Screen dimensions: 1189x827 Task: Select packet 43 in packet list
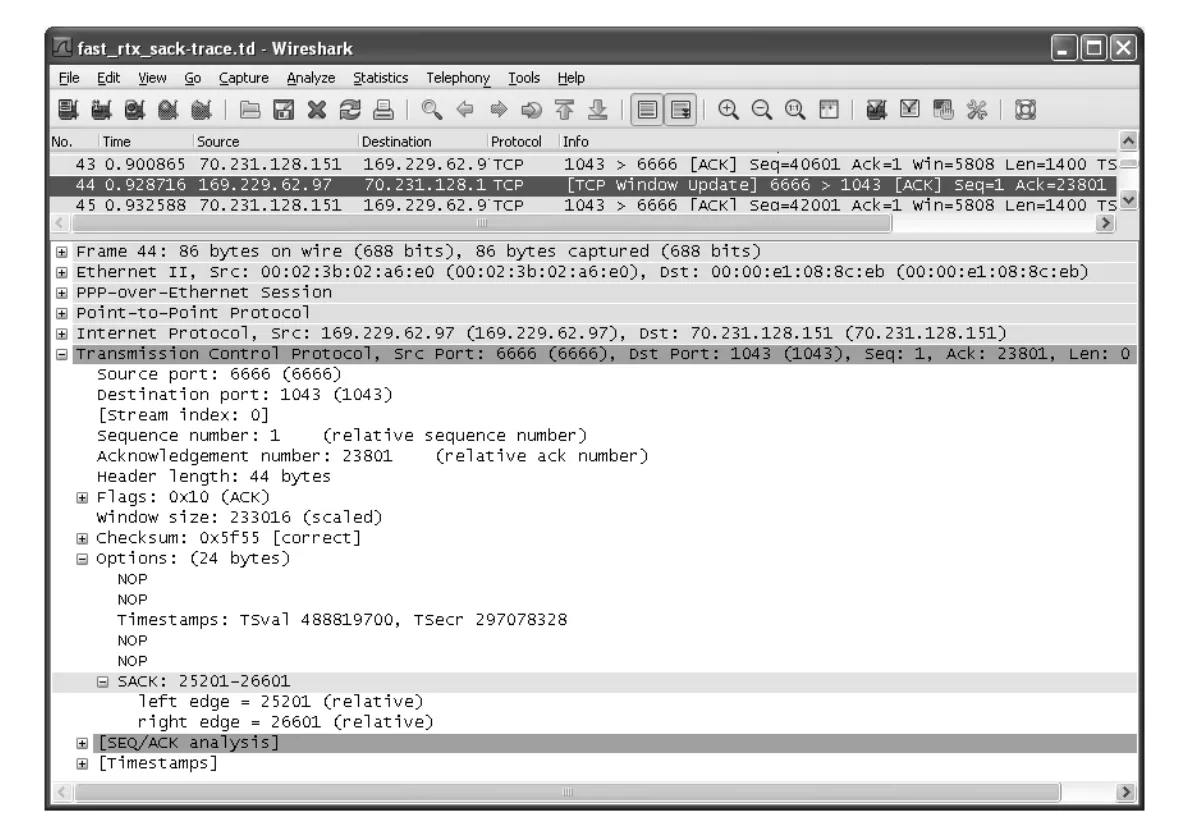583,164
